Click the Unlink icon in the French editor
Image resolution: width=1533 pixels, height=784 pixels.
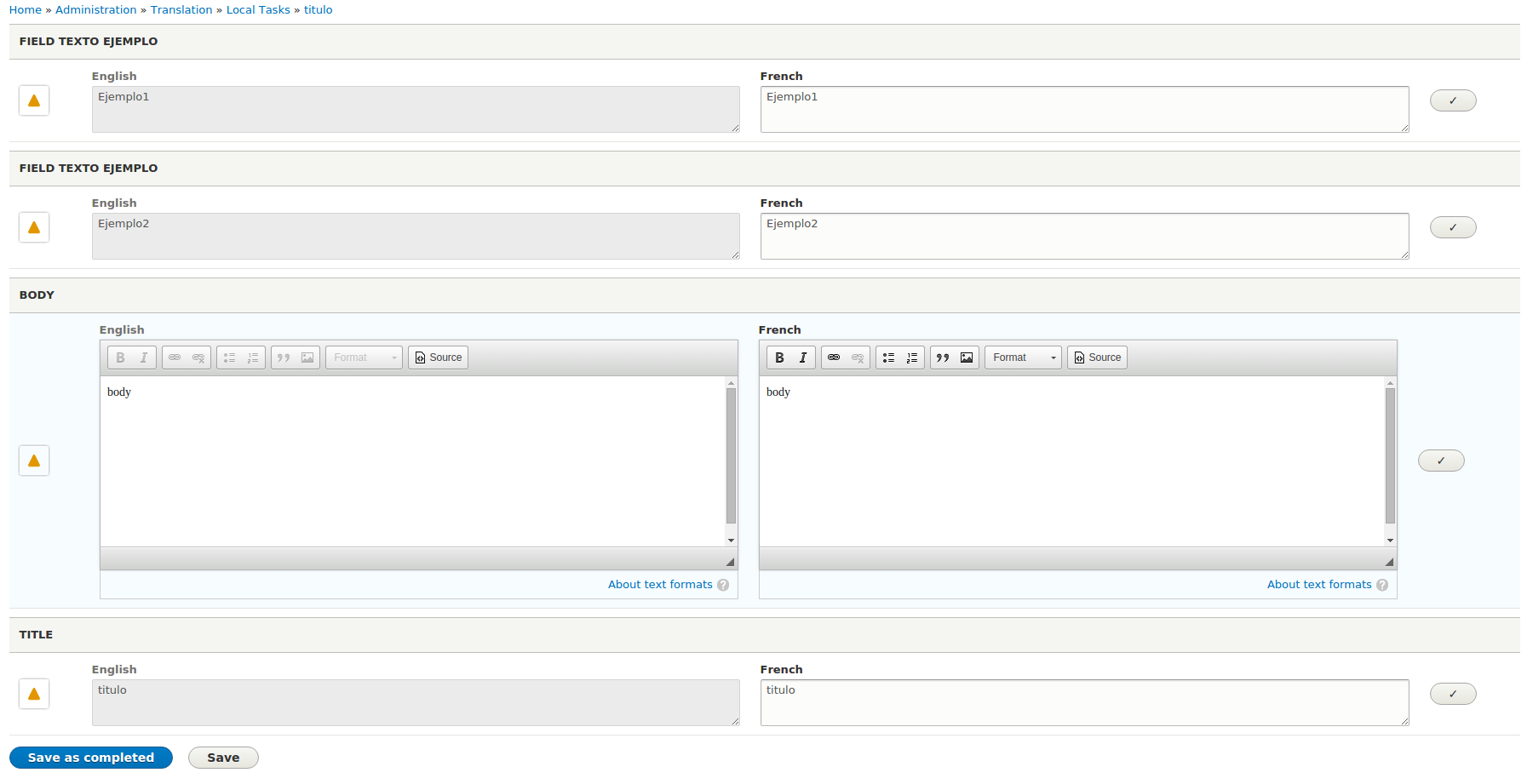coord(857,357)
